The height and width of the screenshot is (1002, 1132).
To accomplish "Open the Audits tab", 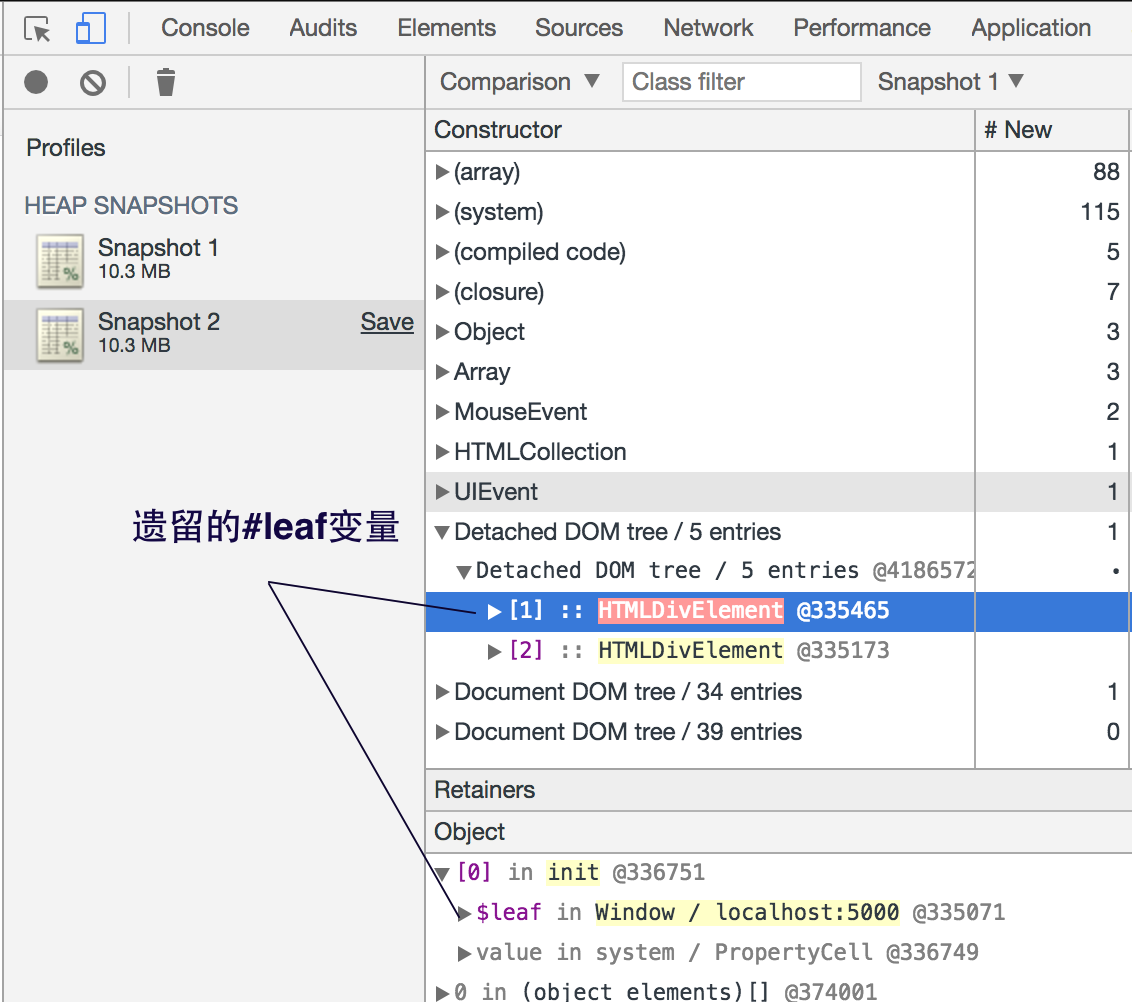I will [x=323, y=28].
